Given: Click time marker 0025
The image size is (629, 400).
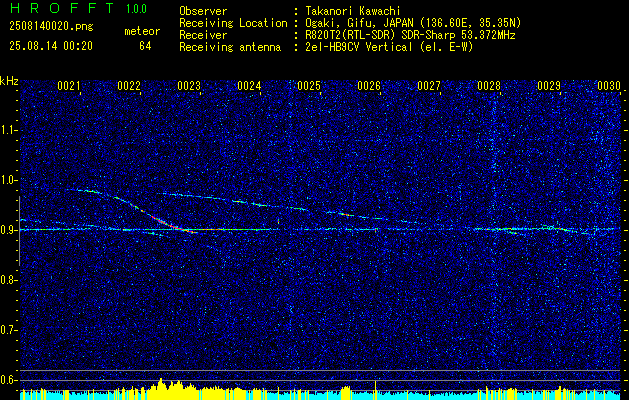Looking at the screenshot, I should [309, 86].
